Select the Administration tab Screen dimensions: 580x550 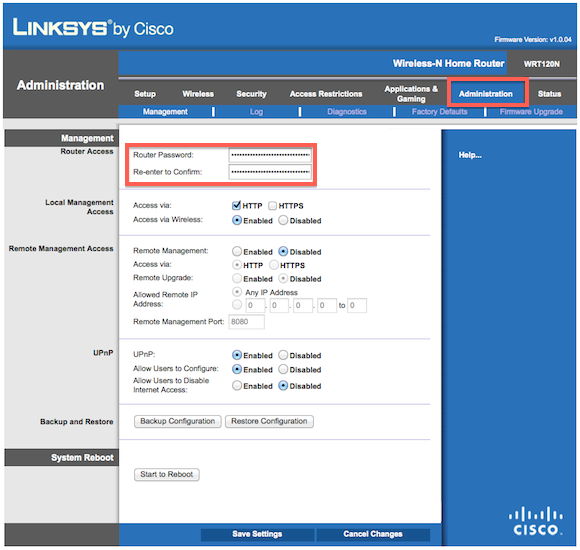486,94
